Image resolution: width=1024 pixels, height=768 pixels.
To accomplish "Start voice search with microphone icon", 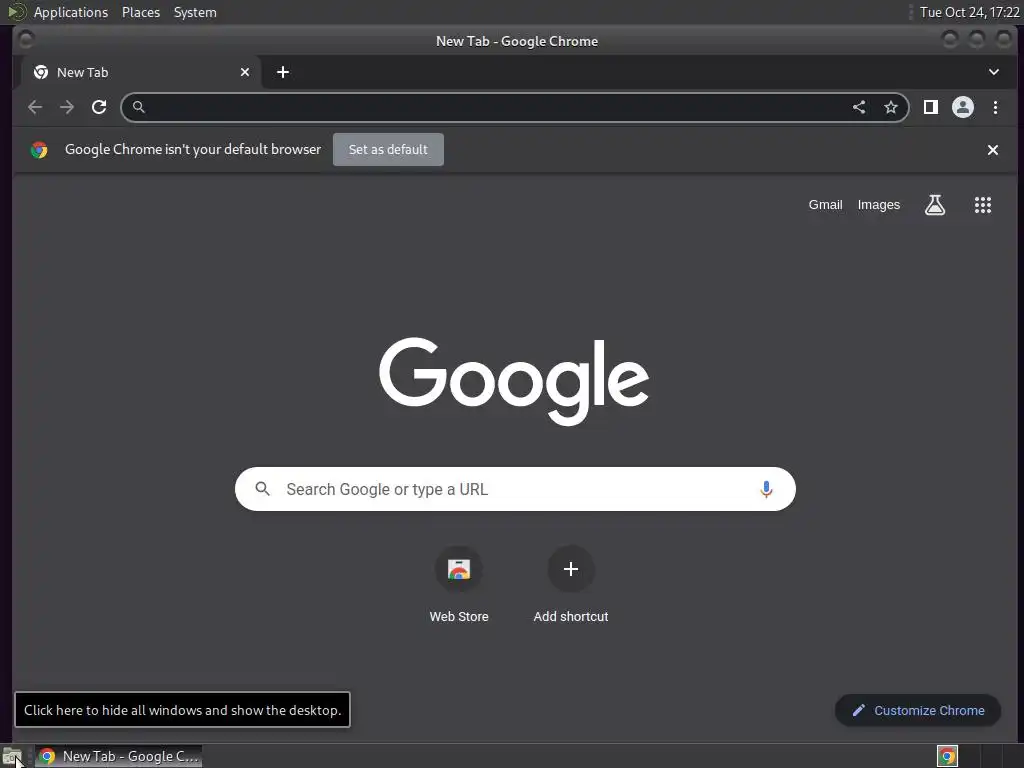I will (766, 489).
